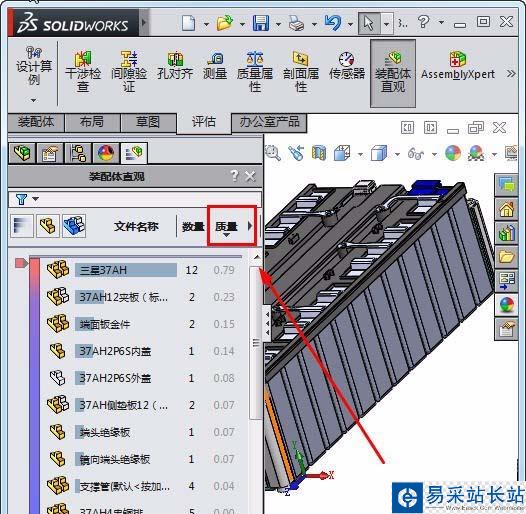Image resolution: width=526 pixels, height=514 pixels.
Task: Open Custom Properties task pane icon
Action: [506, 329]
